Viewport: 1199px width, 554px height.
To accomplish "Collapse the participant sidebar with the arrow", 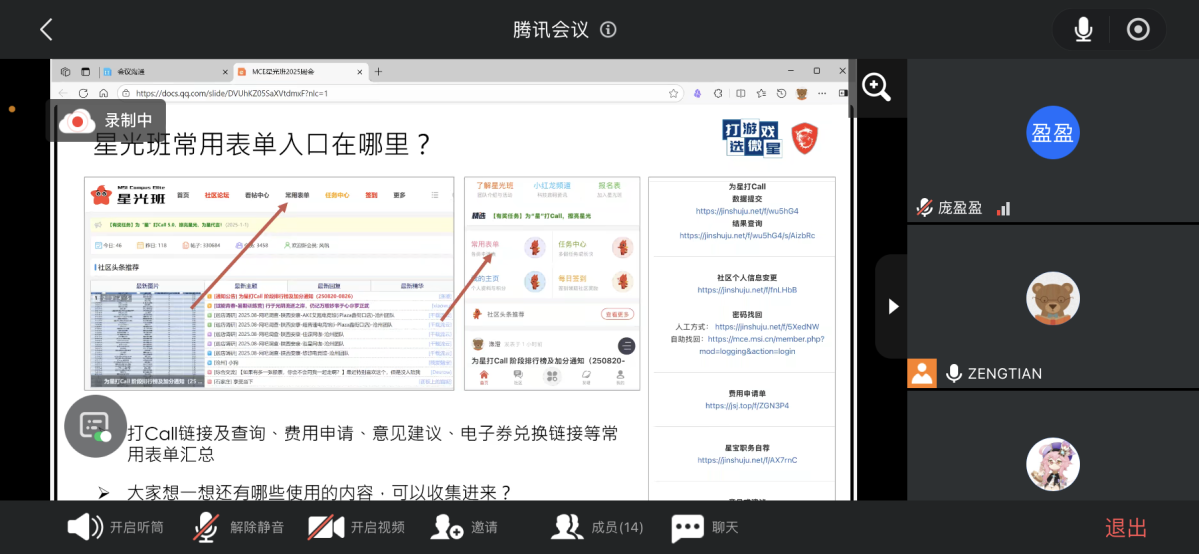I will click(x=893, y=306).
